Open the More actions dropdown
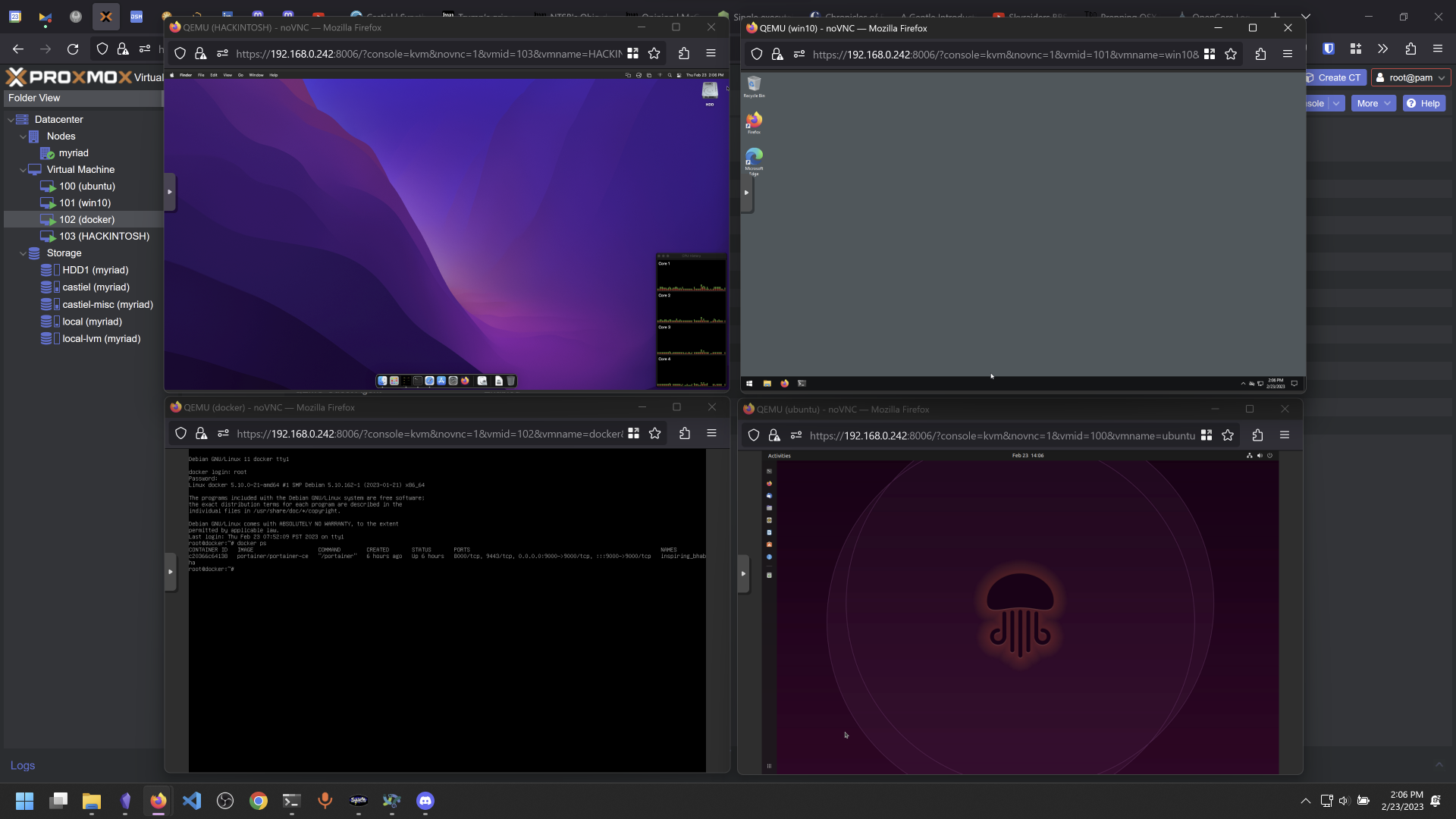Image resolution: width=1456 pixels, height=819 pixels. (x=1373, y=103)
